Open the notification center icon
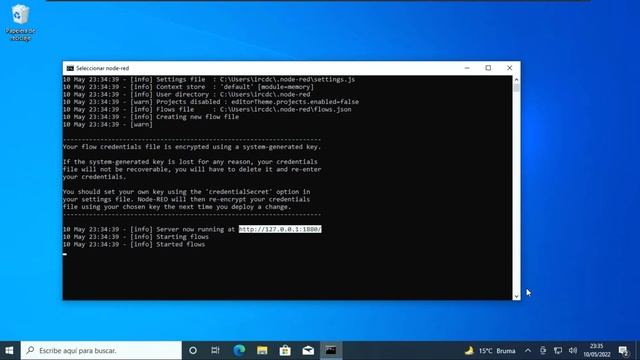 click(623, 351)
